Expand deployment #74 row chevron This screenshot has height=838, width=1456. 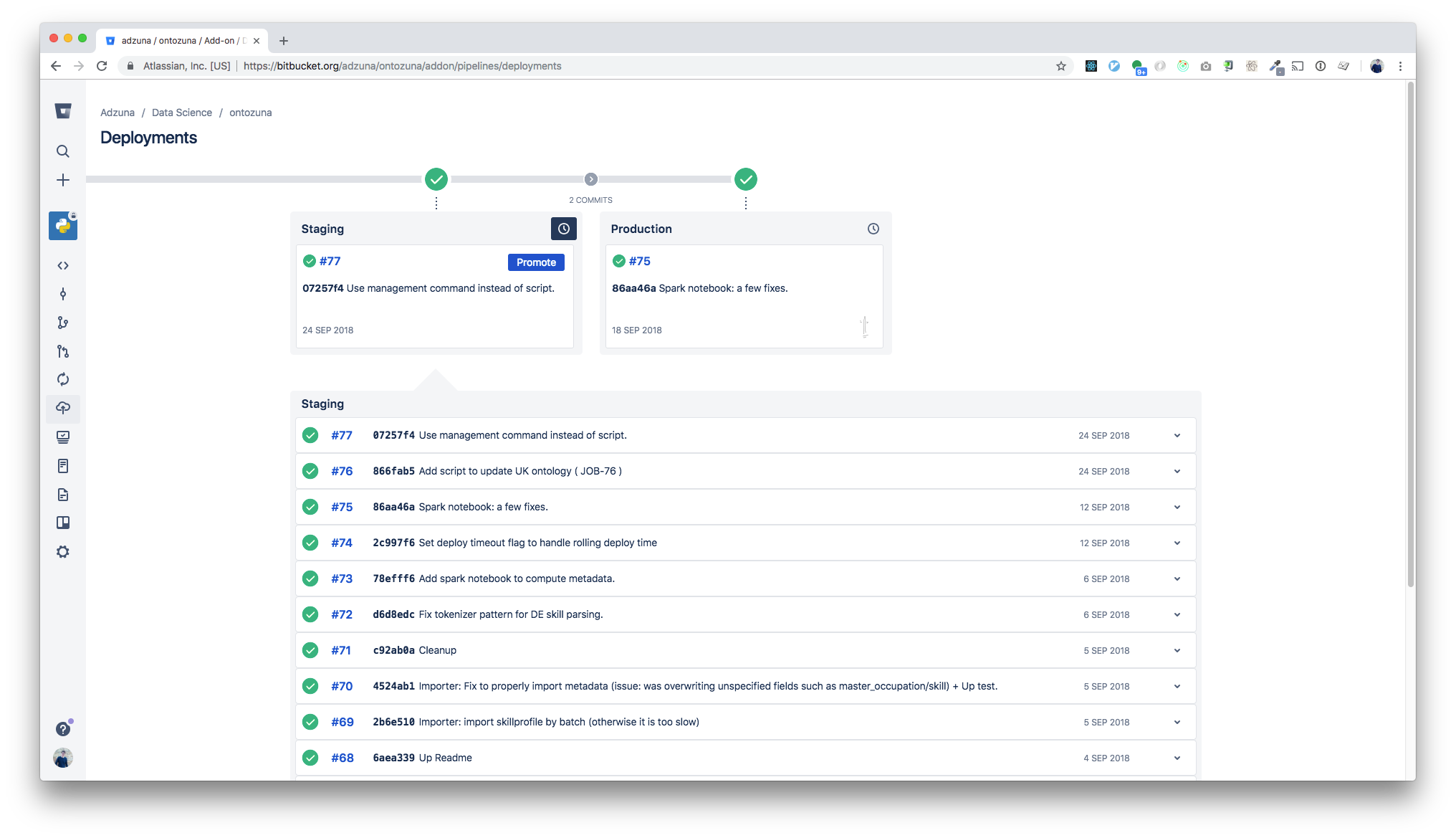[1177, 543]
